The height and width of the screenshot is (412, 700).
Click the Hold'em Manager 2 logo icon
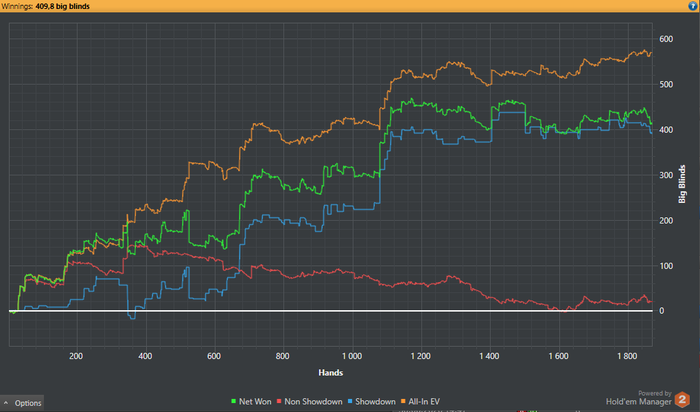(x=682, y=399)
